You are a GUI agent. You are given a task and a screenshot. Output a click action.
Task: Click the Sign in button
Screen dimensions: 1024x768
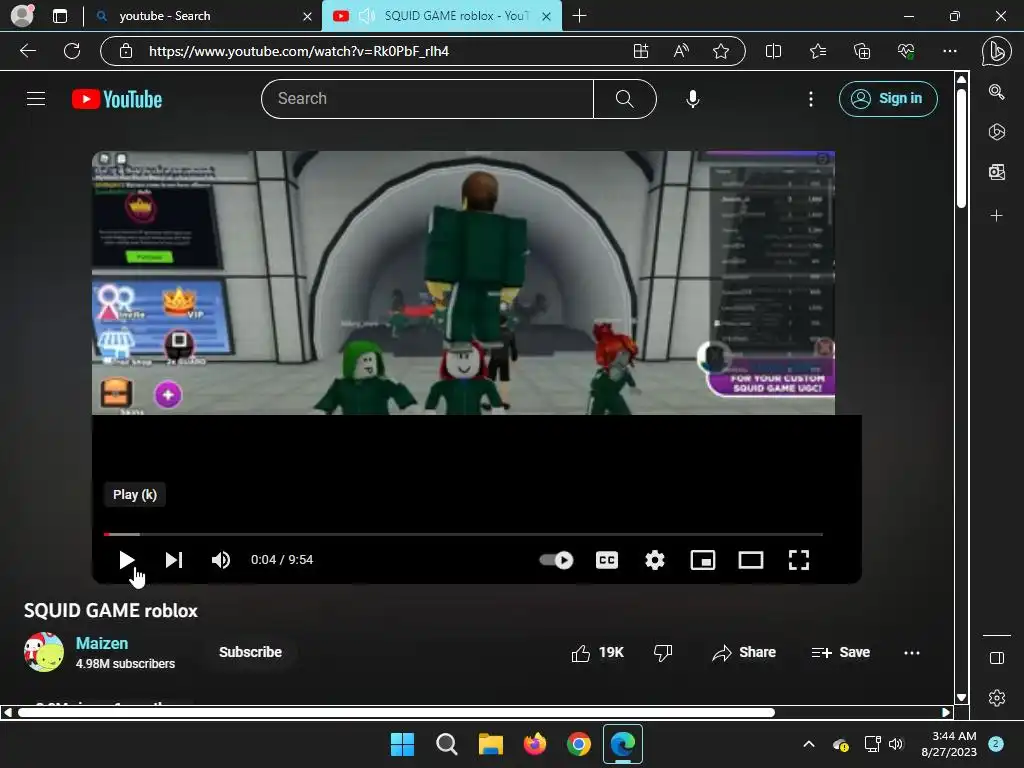pos(888,99)
